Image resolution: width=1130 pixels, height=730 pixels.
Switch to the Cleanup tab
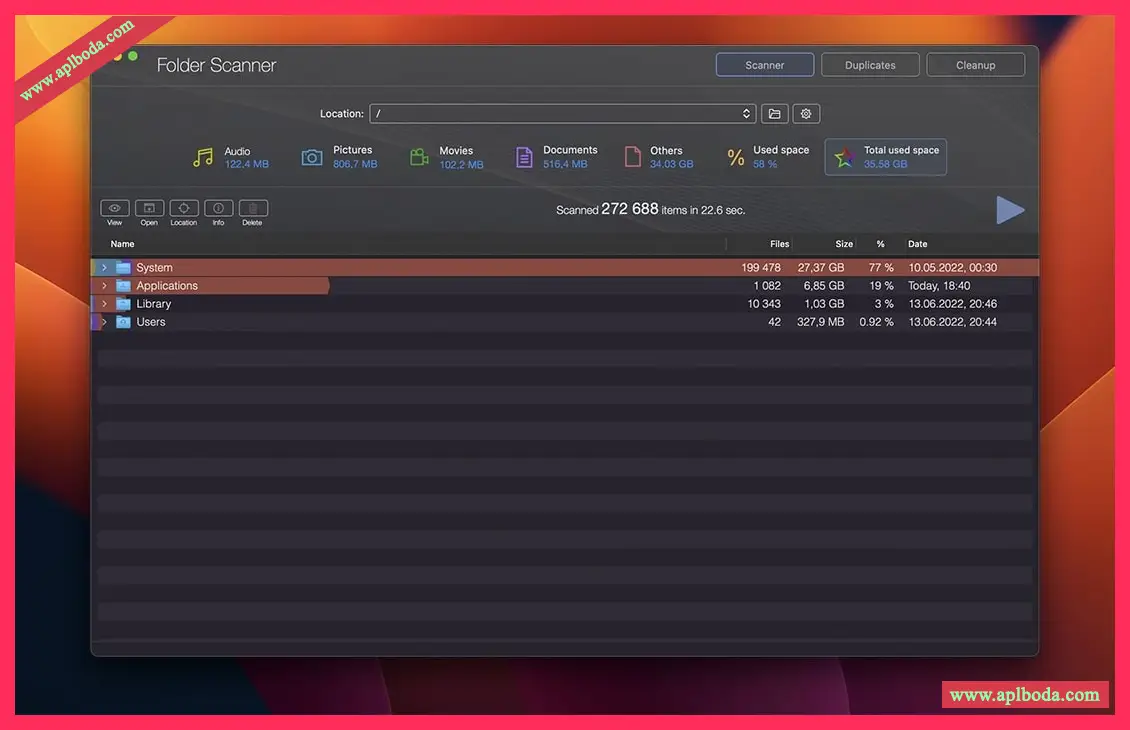pyautogui.click(x=975, y=65)
